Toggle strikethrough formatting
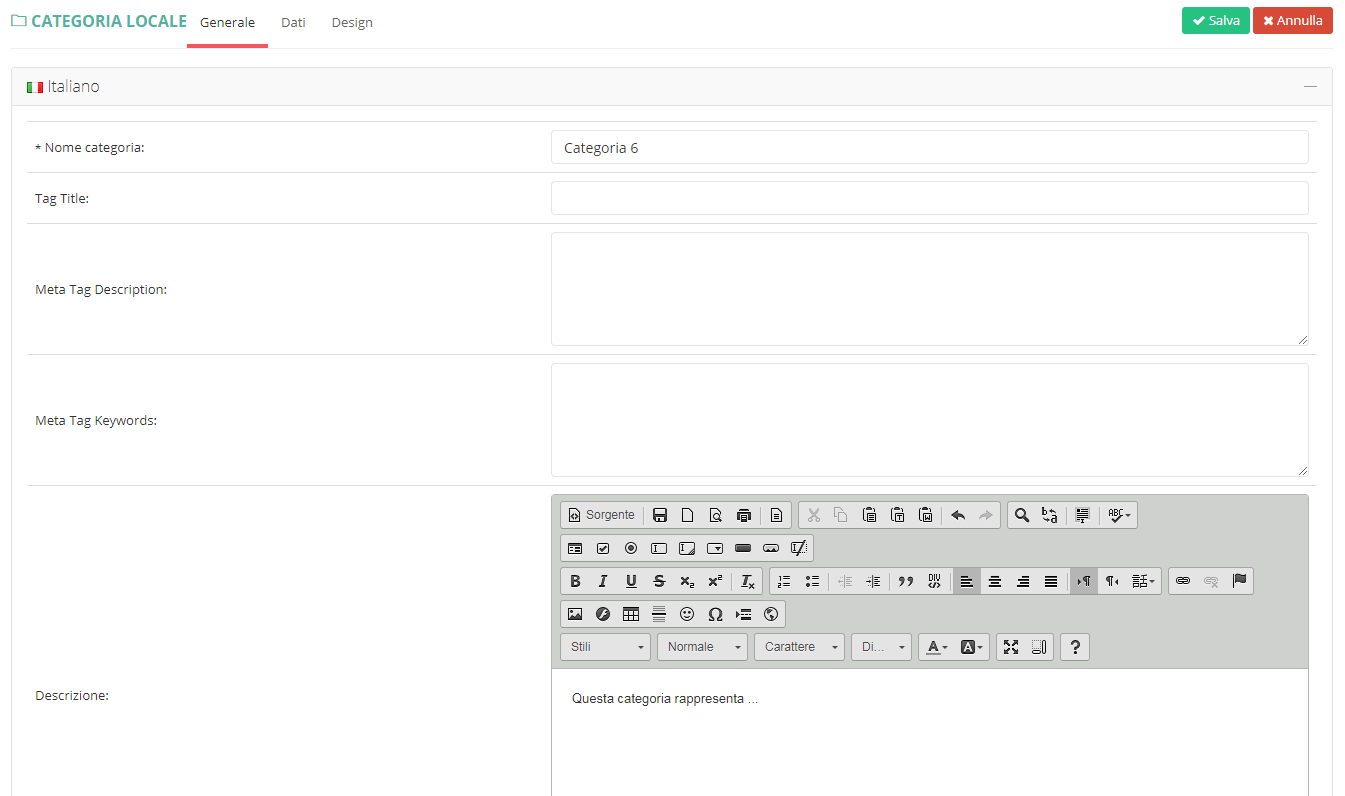The width and height of the screenshot is (1345, 796). pyautogui.click(x=659, y=581)
